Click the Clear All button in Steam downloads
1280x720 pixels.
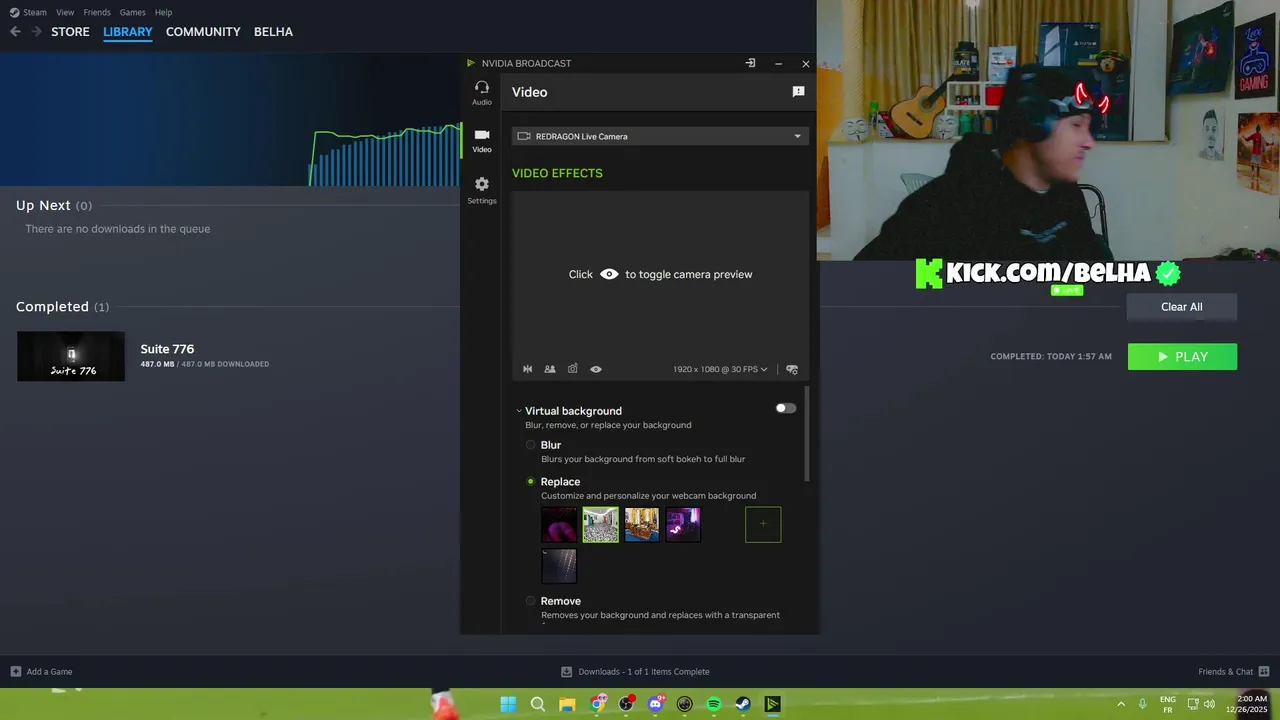click(x=1182, y=307)
